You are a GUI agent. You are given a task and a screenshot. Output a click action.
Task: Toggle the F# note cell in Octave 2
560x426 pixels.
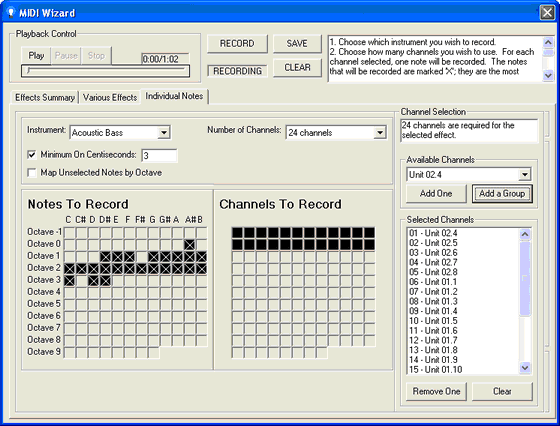click(x=141, y=269)
